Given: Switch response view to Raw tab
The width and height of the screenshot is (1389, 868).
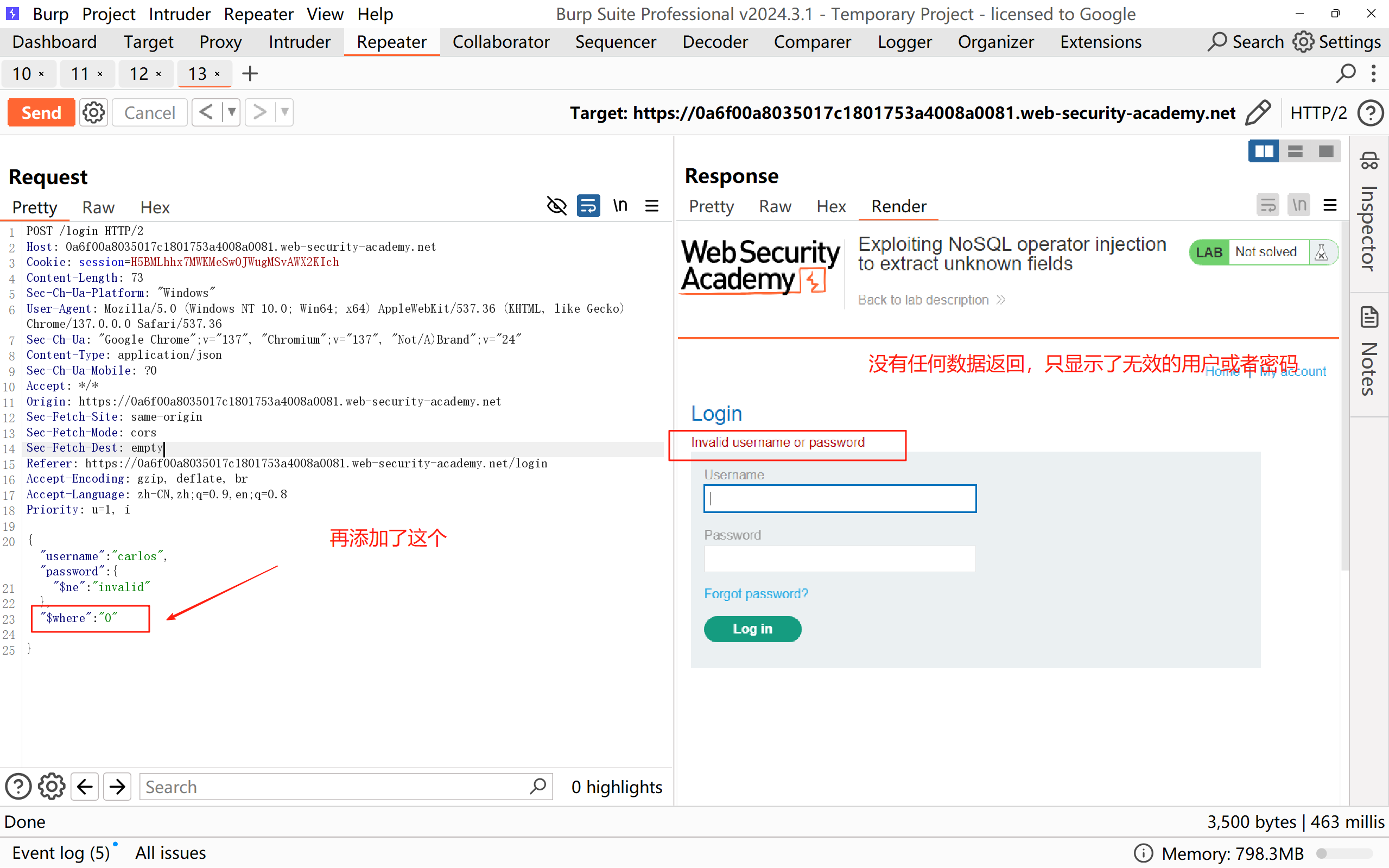Looking at the screenshot, I should click(x=775, y=207).
